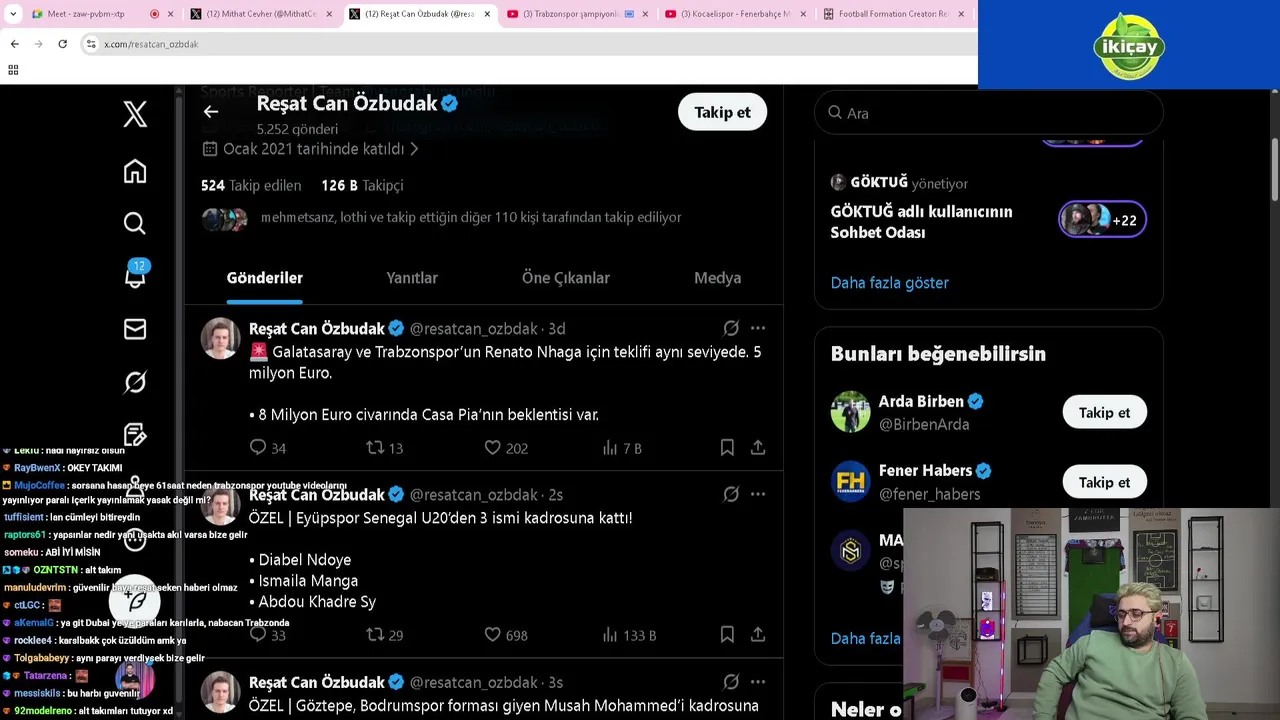
Task: Go back using profile back arrow
Action: pyautogui.click(x=210, y=112)
